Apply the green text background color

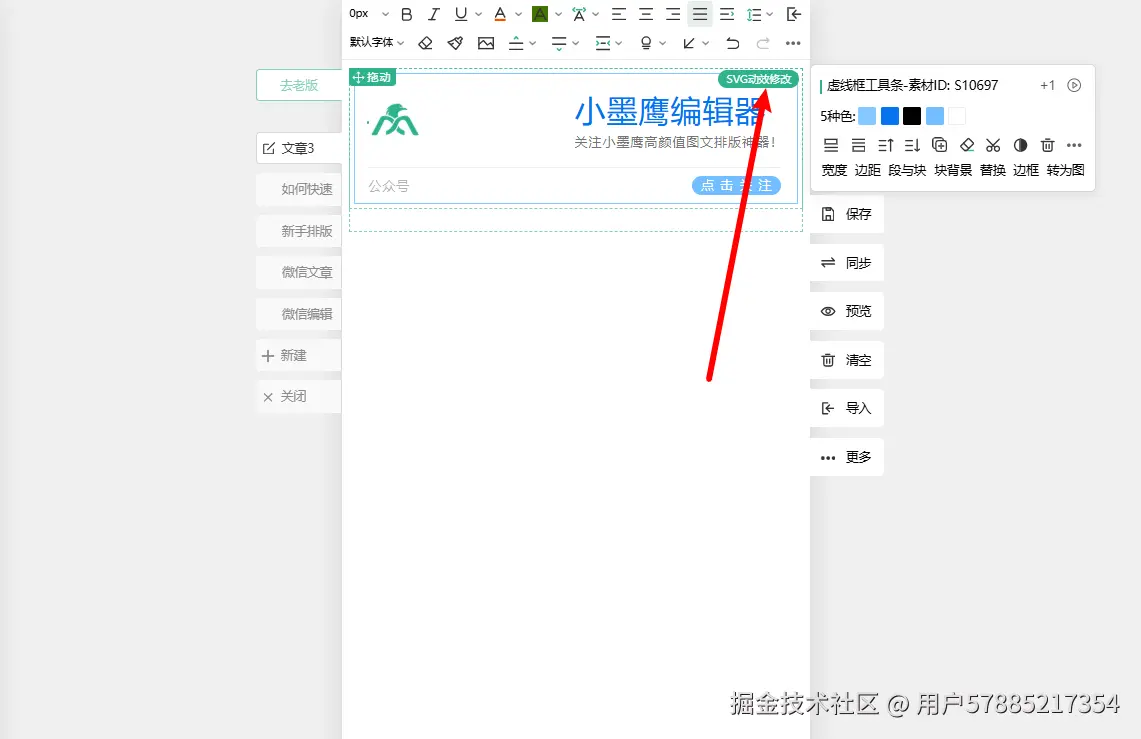[540, 14]
